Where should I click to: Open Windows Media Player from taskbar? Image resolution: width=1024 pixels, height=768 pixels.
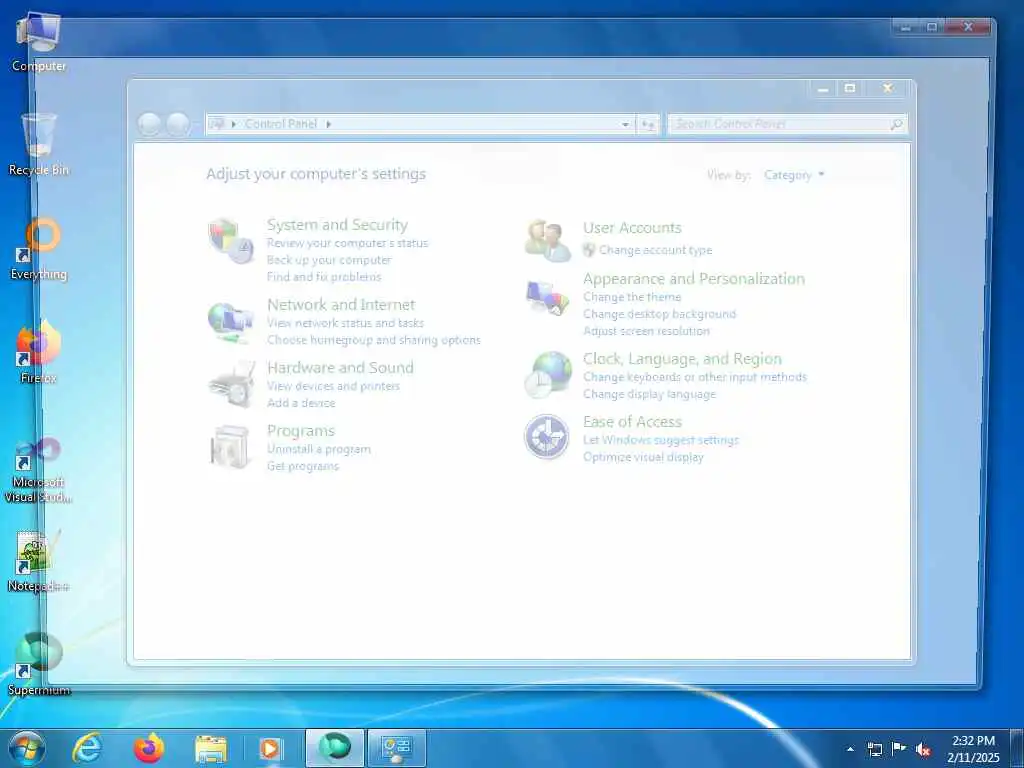tap(270, 748)
